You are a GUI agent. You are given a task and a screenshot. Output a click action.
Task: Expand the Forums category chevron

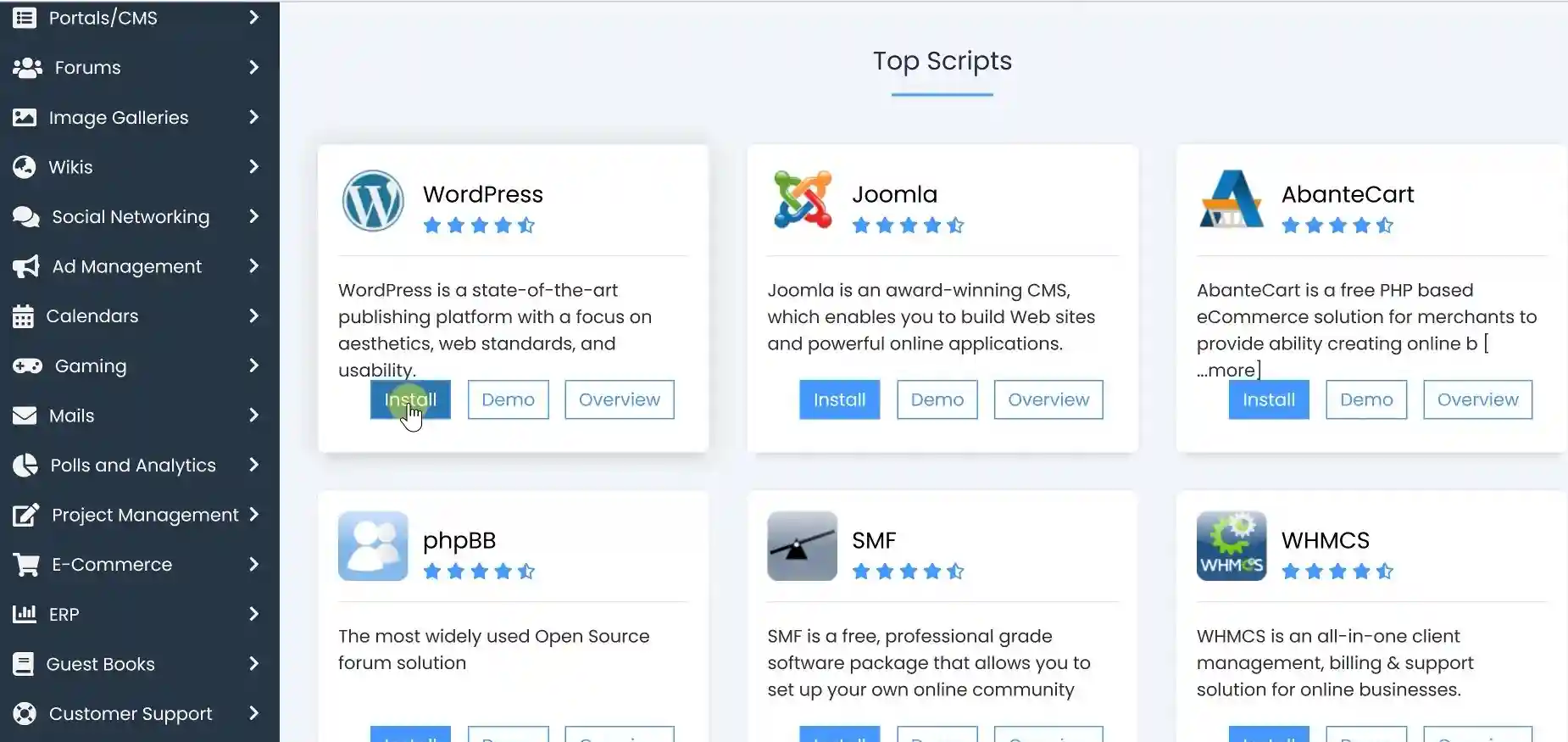coord(253,67)
